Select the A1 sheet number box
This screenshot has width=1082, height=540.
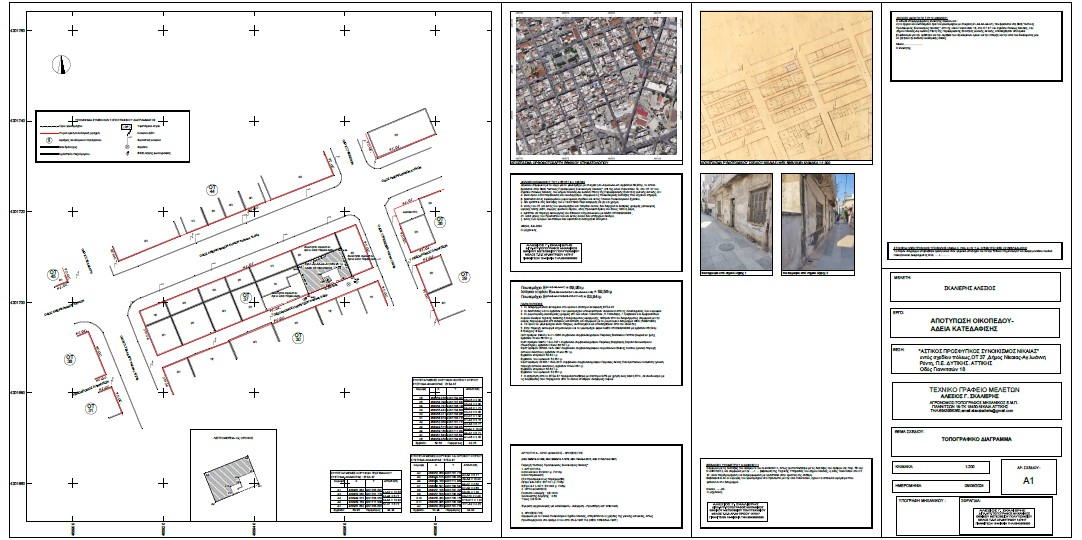point(1028,479)
